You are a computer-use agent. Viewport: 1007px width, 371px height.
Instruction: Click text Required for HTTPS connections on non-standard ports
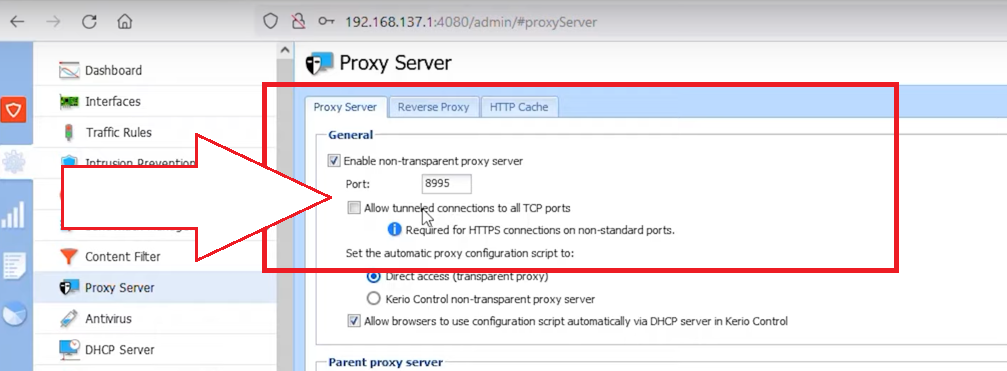tap(540, 230)
